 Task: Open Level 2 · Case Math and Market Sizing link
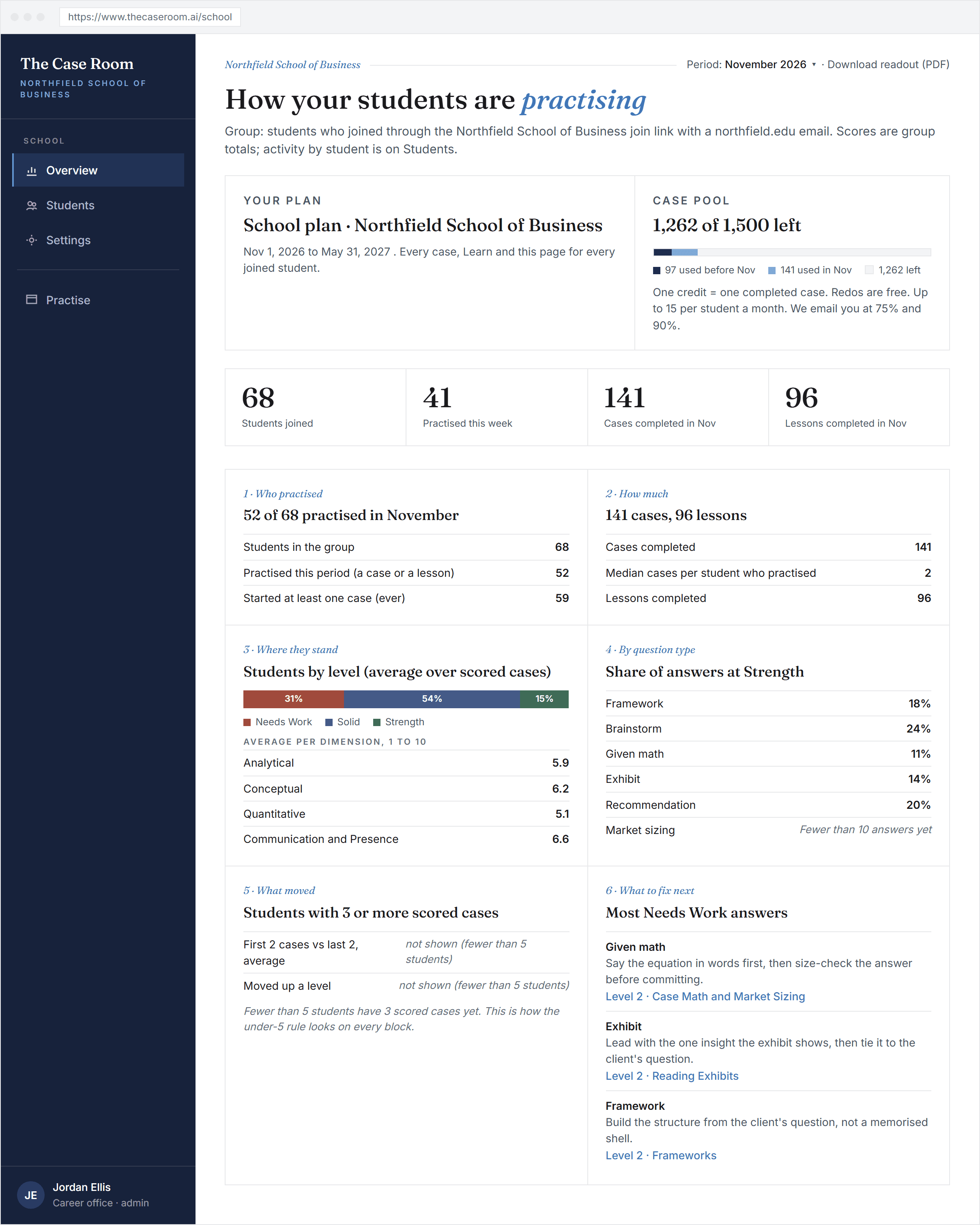click(x=705, y=996)
